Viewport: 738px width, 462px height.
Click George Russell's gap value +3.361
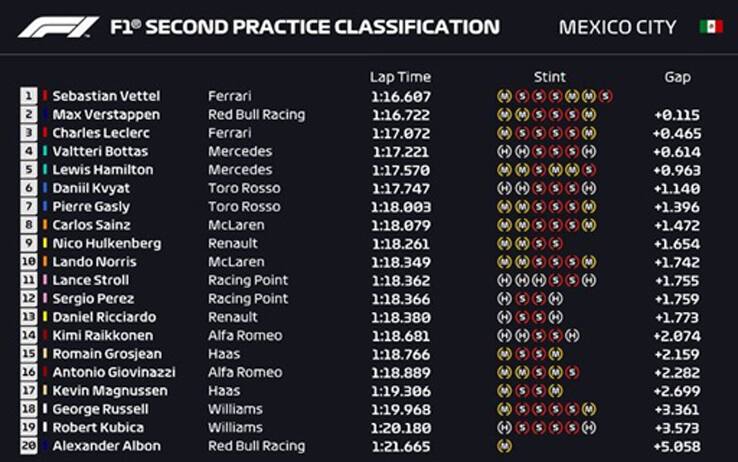[676, 408]
